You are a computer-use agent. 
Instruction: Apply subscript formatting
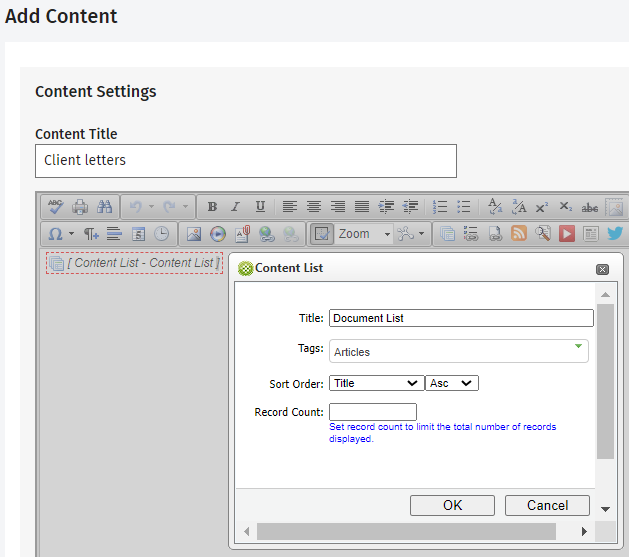[566, 207]
